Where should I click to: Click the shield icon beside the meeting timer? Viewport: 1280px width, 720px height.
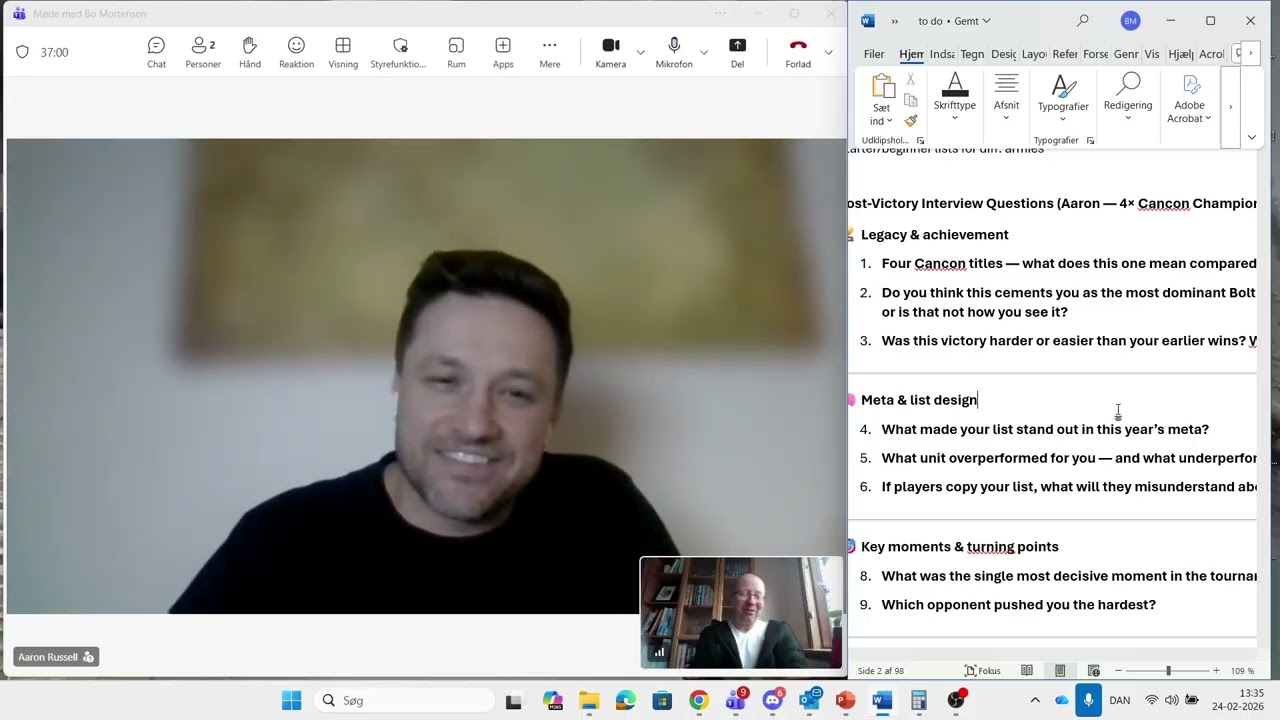(x=22, y=52)
